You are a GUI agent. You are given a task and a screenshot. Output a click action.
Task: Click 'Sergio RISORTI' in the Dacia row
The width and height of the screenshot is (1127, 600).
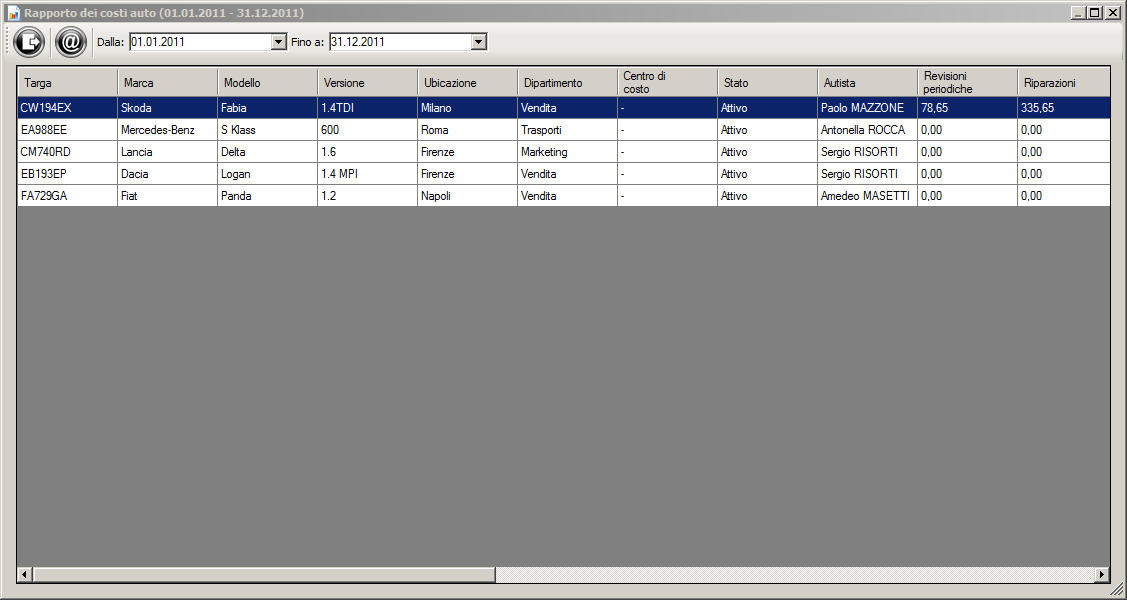[867, 174]
